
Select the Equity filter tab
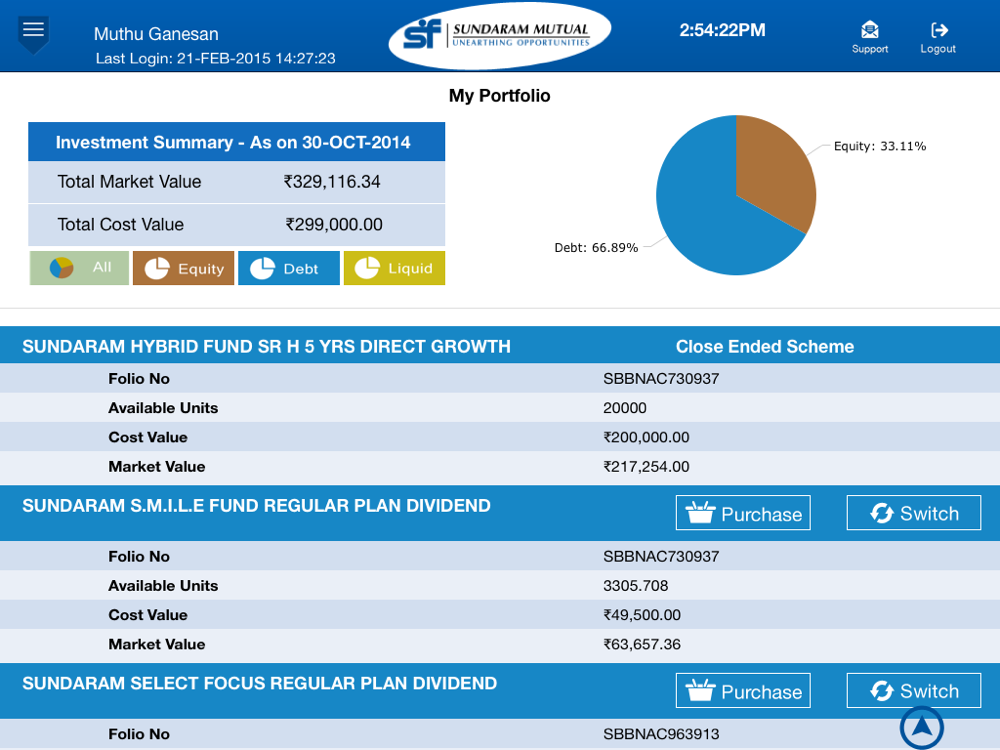pos(184,268)
